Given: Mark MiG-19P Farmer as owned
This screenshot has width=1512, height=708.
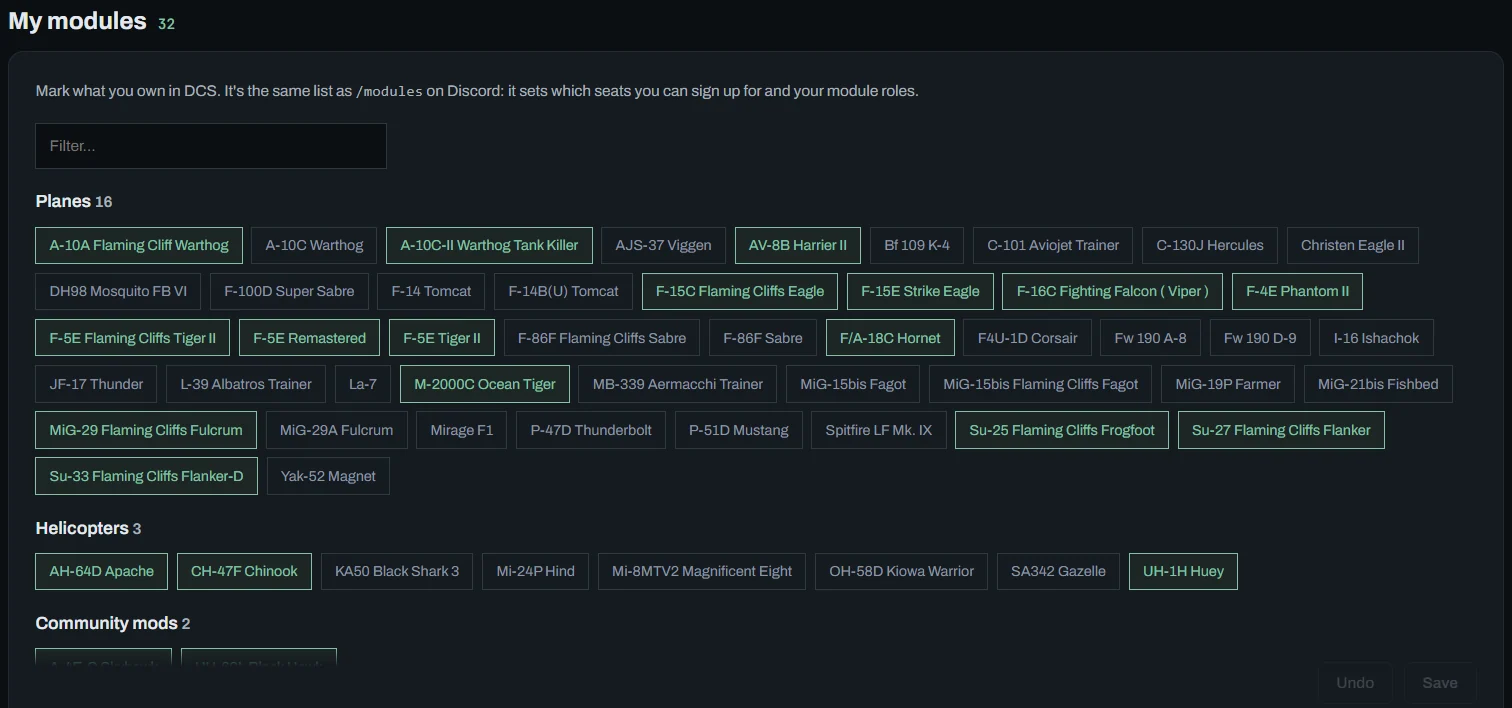Looking at the screenshot, I should click(1228, 384).
